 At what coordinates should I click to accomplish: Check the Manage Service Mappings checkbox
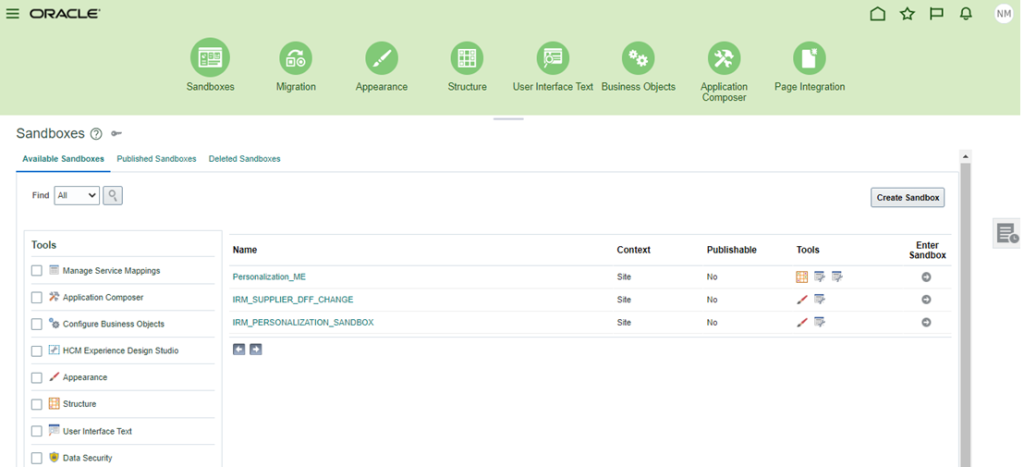[x=37, y=270]
